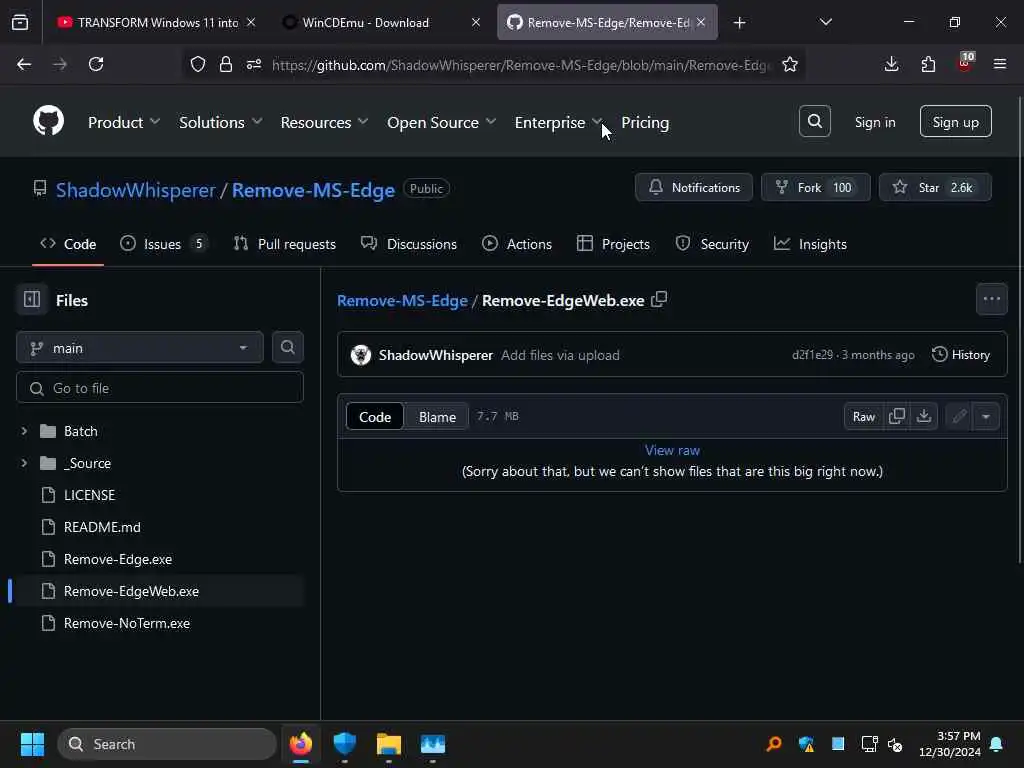Click the GitHub logo home icon

coord(48,121)
